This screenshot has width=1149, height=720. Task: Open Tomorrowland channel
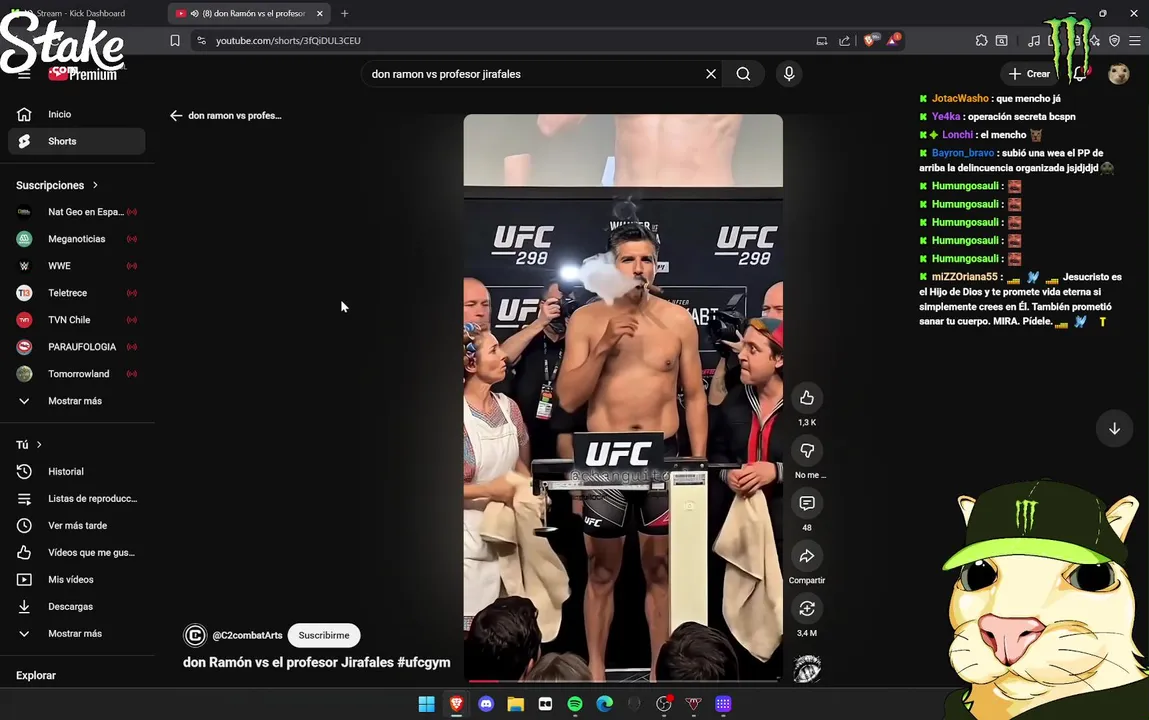pos(76,374)
